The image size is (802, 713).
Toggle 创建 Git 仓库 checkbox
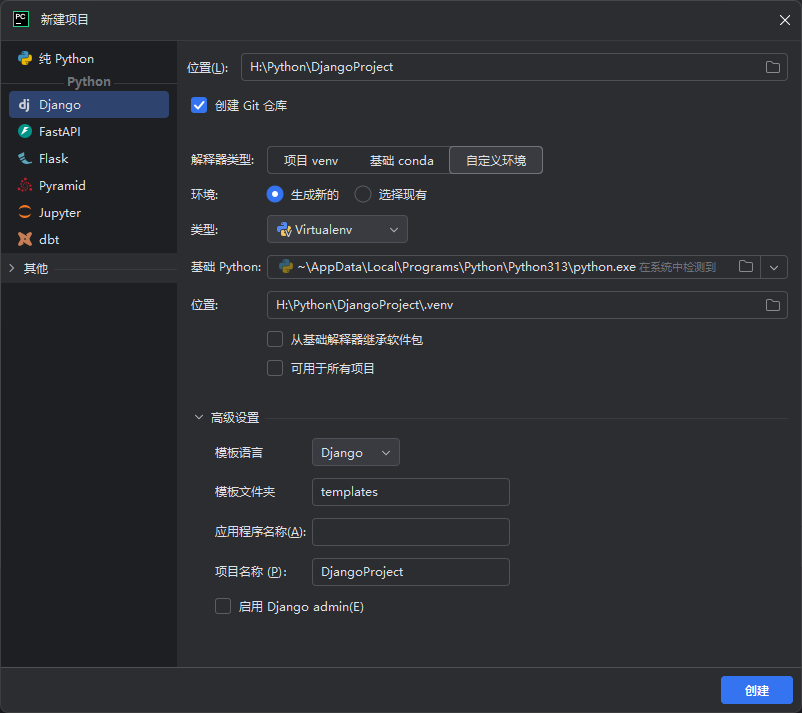click(199, 105)
